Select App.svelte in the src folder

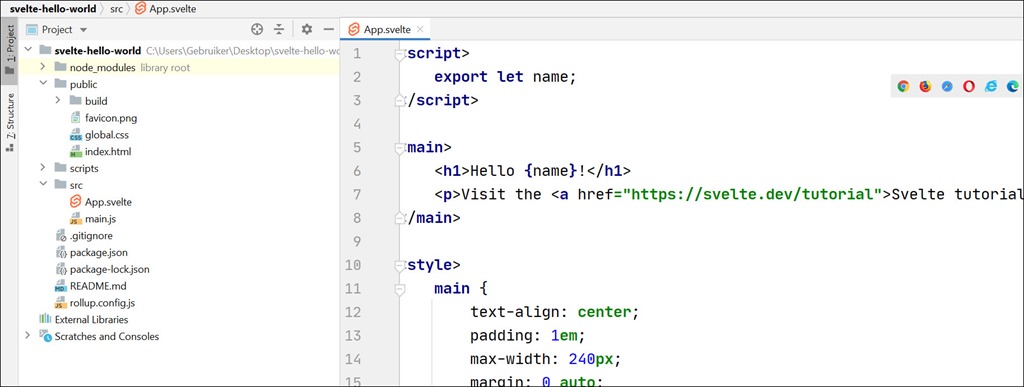(108, 202)
